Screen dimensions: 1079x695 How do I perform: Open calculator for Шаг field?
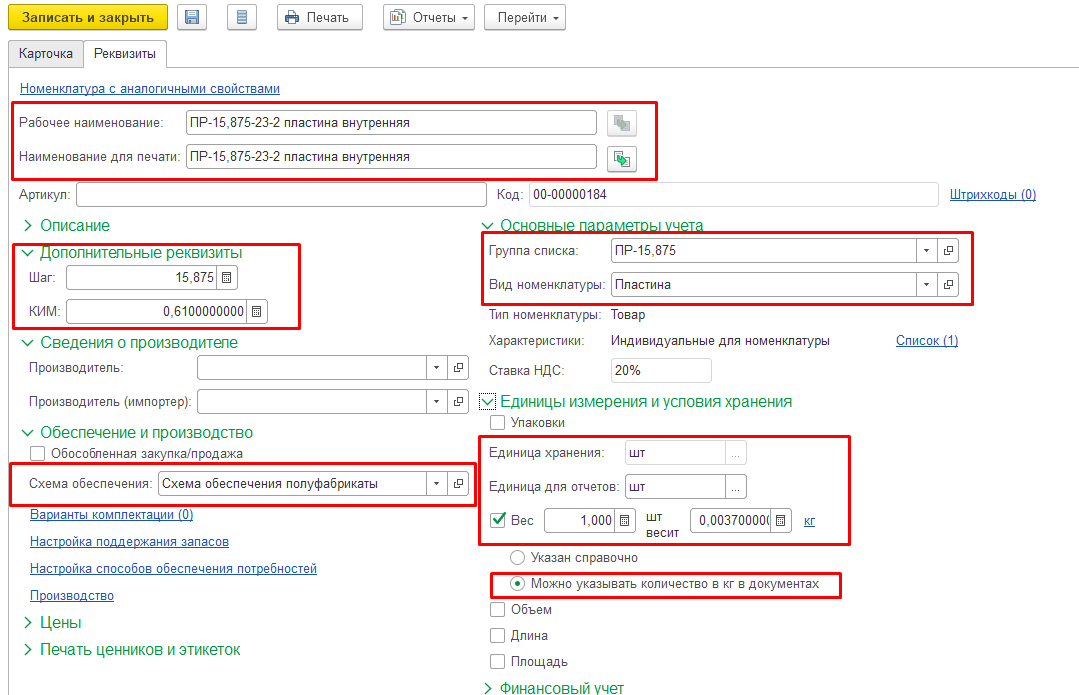pos(226,278)
